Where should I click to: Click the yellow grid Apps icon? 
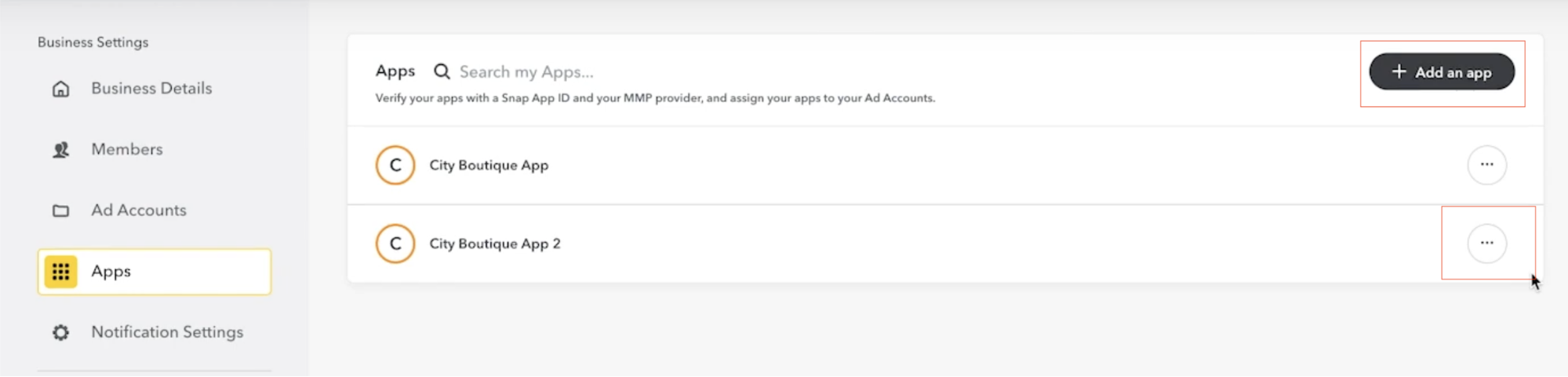tap(60, 272)
